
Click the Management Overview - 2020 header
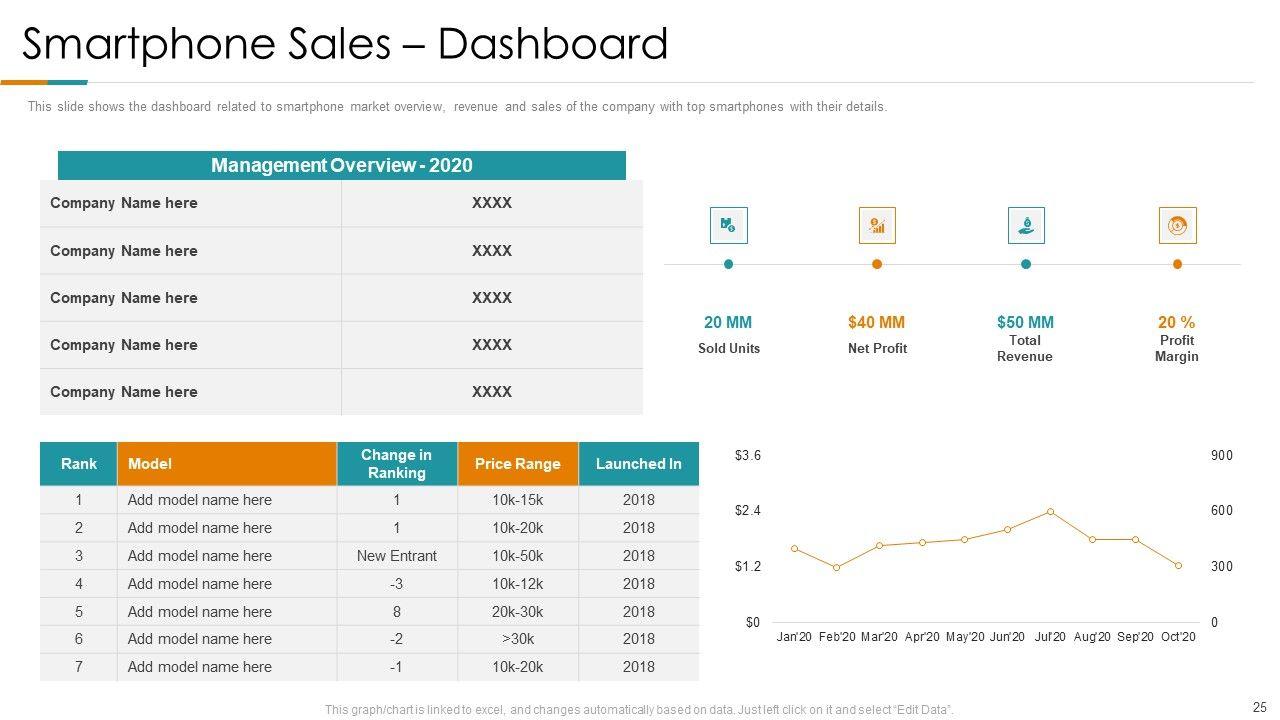pyautogui.click(x=341, y=166)
